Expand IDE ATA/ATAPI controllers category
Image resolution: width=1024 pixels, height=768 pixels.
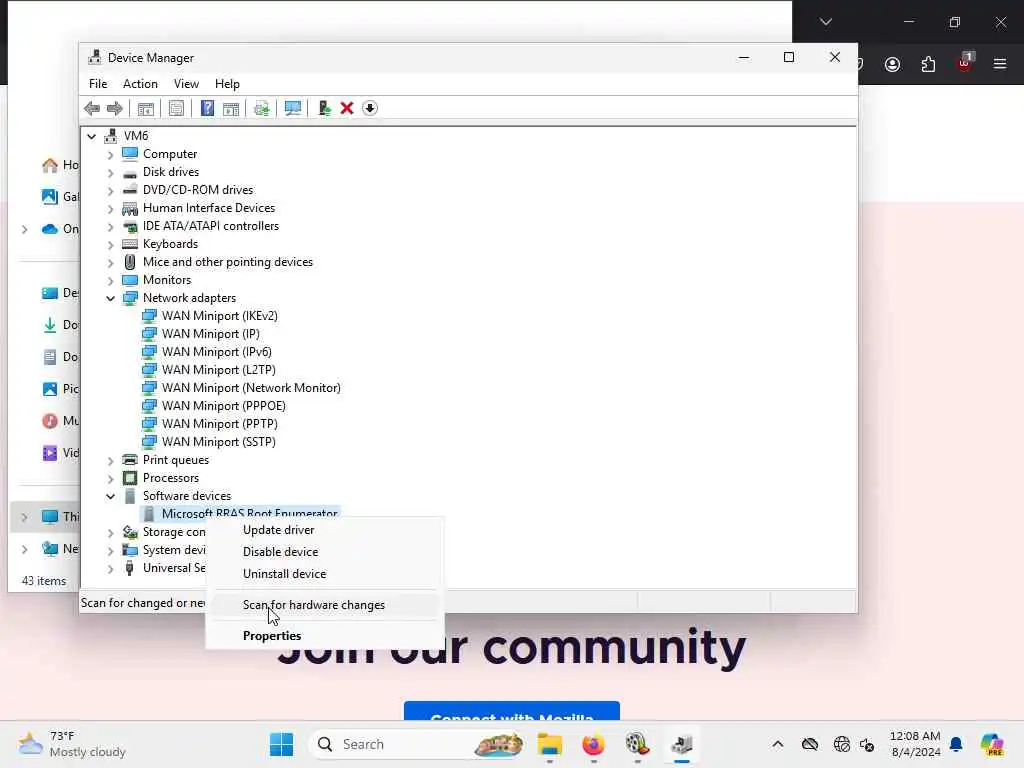coord(110,226)
